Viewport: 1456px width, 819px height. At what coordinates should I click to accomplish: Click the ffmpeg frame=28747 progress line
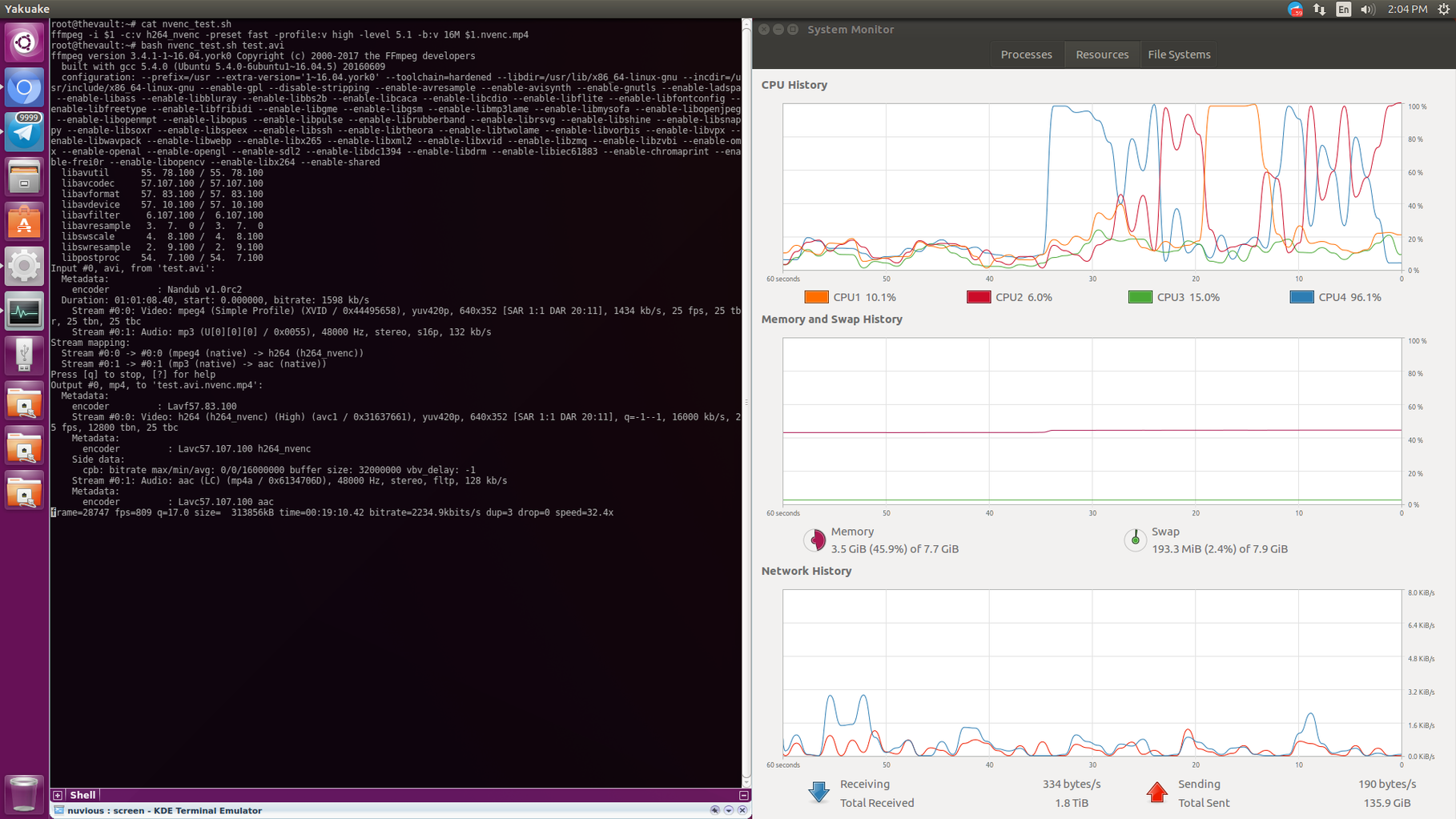pyautogui.click(x=332, y=512)
